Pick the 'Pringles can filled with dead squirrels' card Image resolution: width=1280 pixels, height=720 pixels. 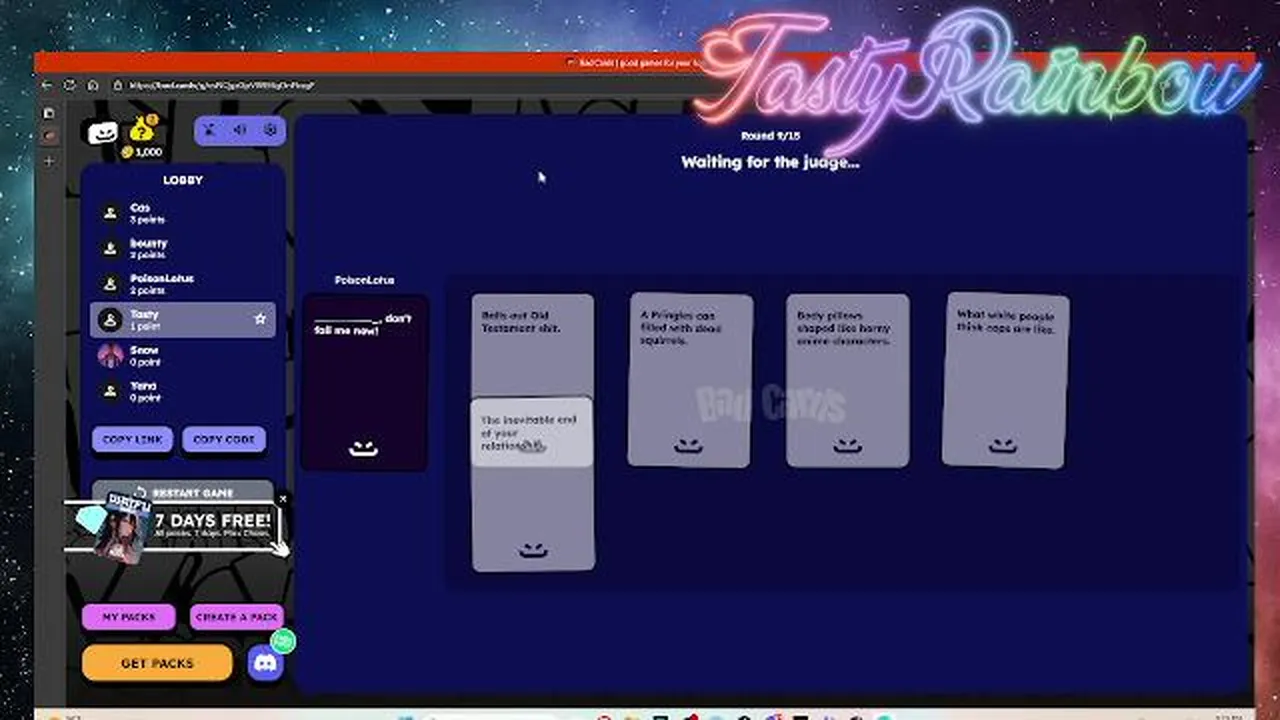(x=690, y=380)
